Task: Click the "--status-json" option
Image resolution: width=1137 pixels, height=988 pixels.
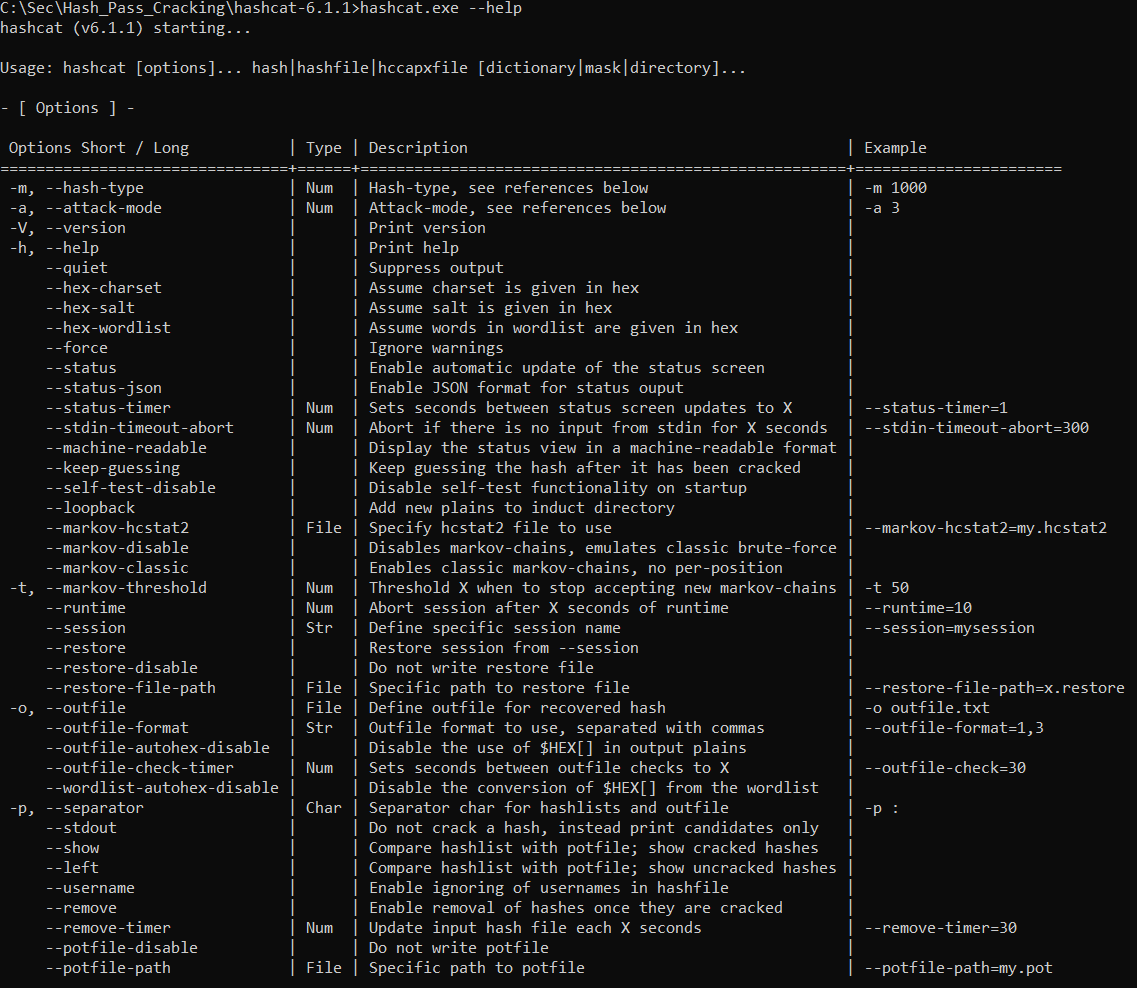Action: 103,388
